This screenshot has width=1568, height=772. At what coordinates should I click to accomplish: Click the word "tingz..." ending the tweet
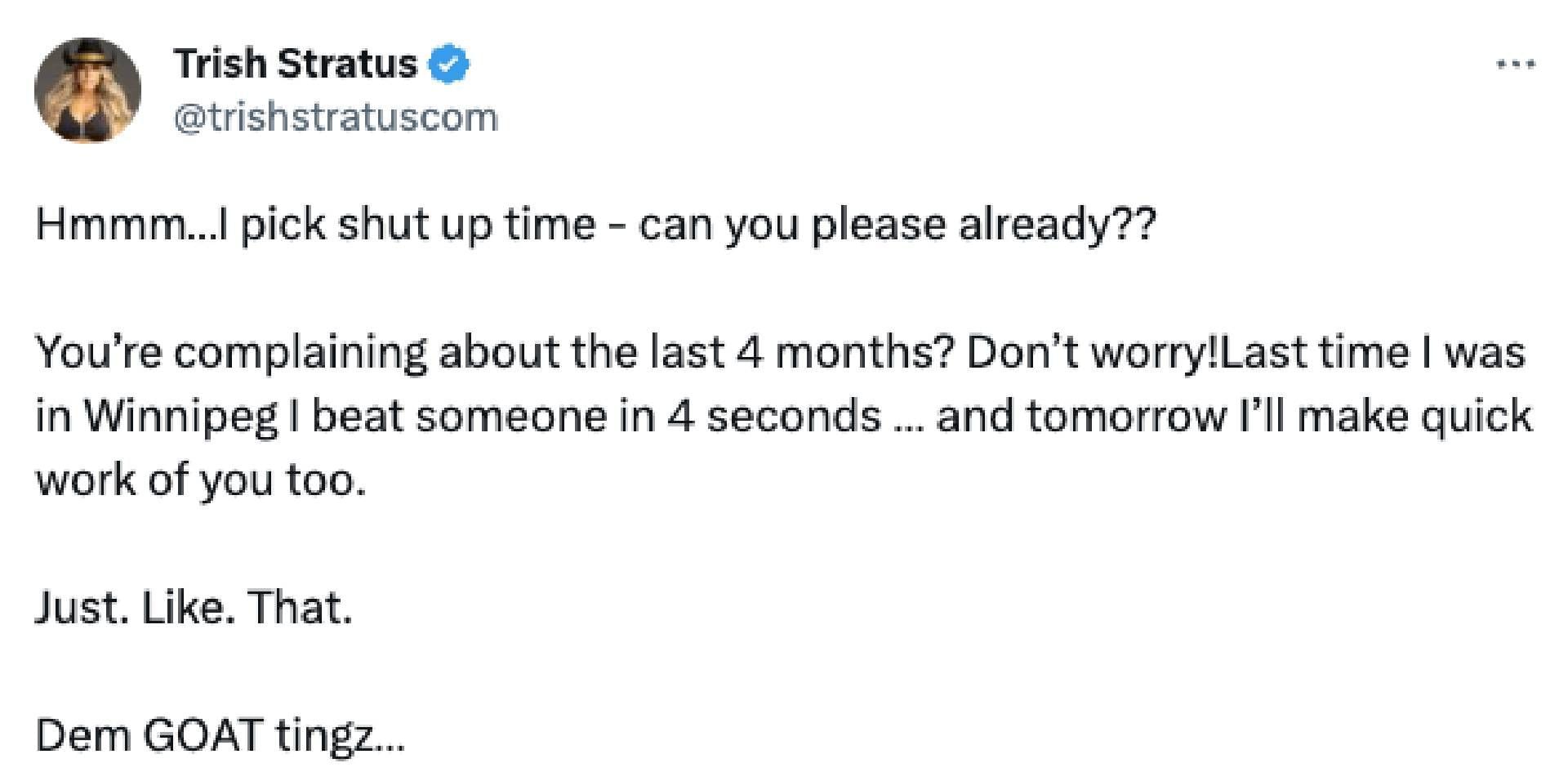[x=340, y=735]
